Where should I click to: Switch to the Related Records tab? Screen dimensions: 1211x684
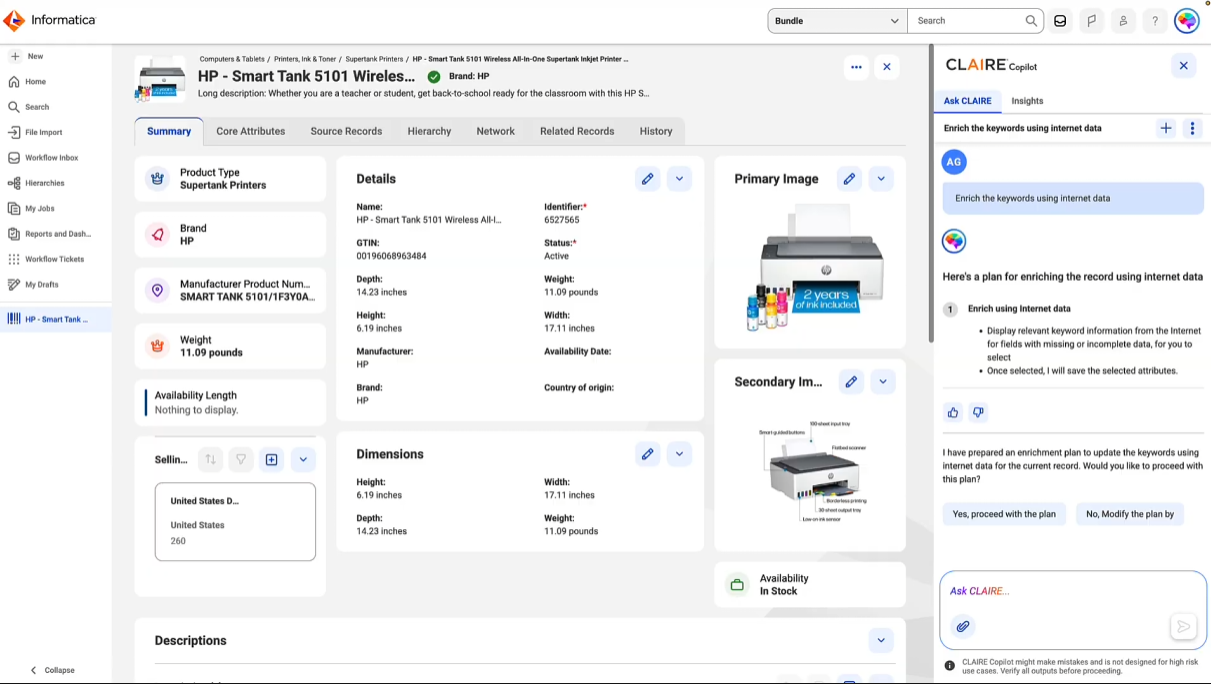click(577, 131)
